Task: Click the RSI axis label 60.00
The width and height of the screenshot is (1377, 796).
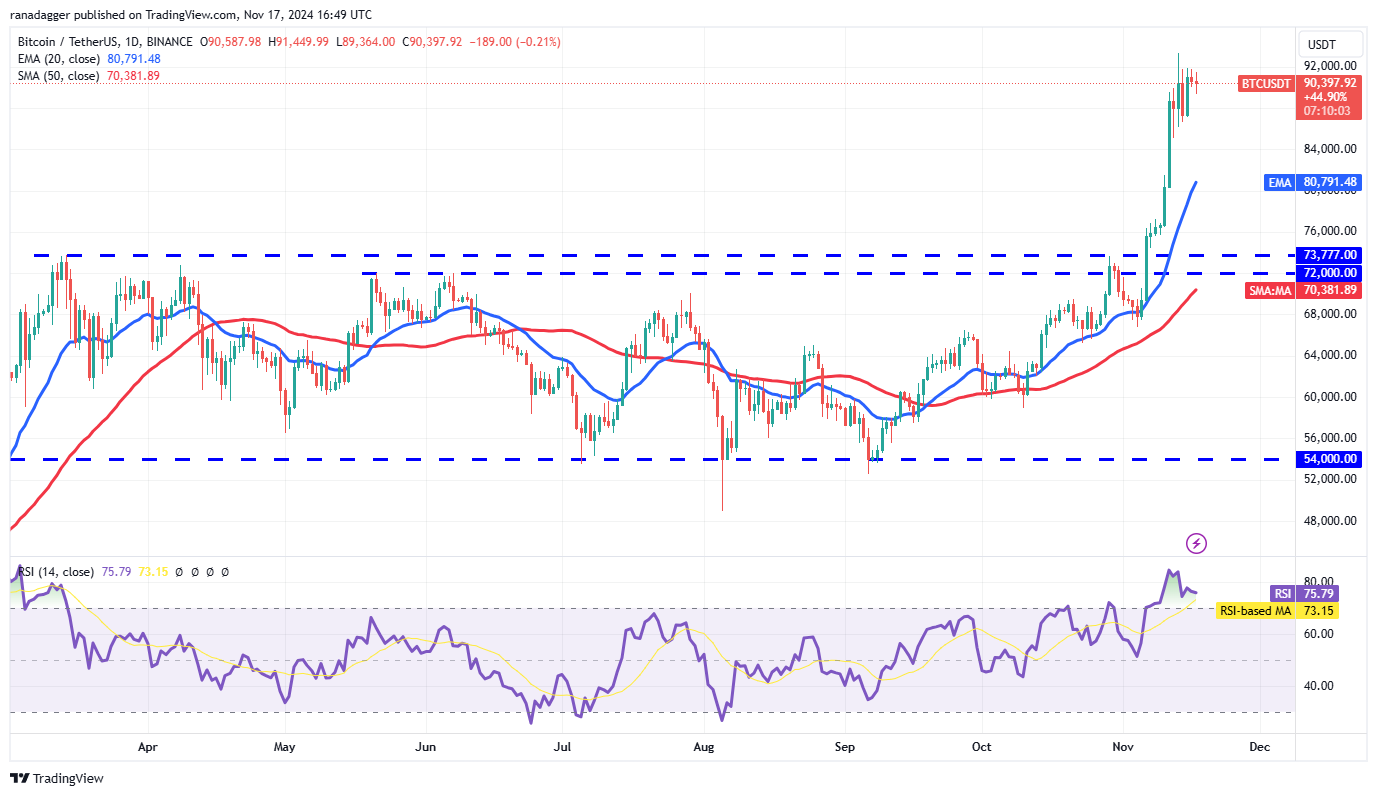Action: (x=1319, y=634)
